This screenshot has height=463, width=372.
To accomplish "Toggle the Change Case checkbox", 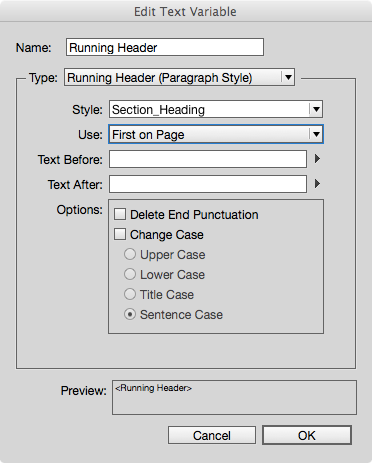I will click(x=120, y=234).
